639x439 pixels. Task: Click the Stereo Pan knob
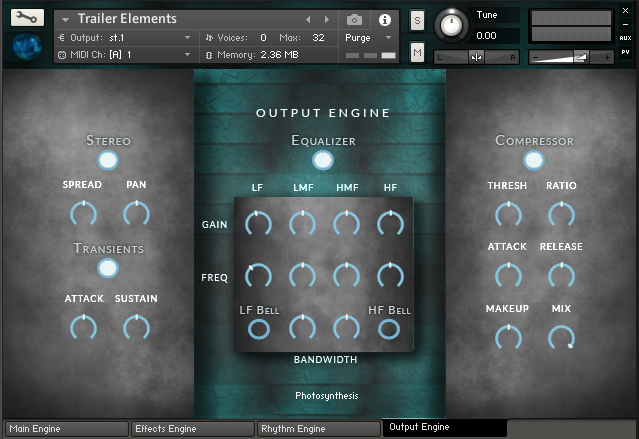coord(136,214)
